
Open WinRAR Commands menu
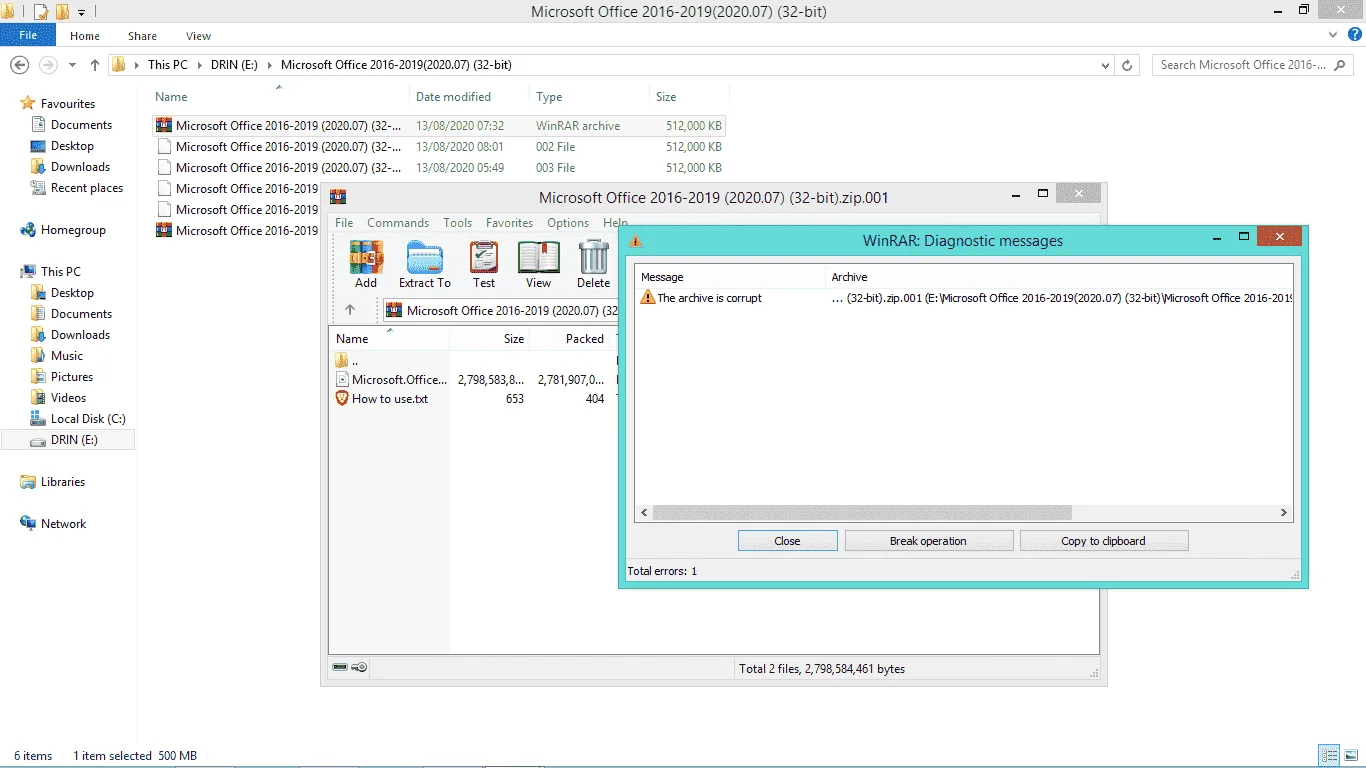coord(398,223)
